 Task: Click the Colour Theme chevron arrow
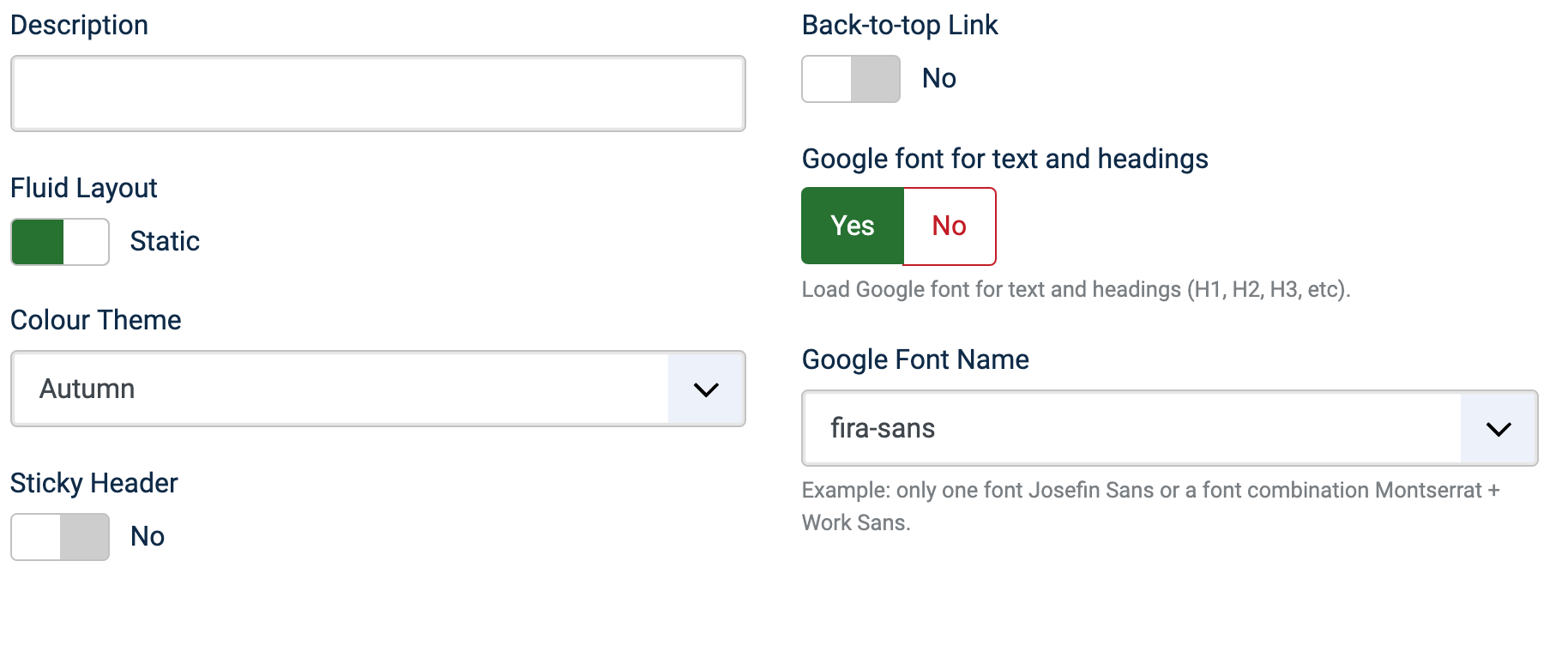[706, 389]
